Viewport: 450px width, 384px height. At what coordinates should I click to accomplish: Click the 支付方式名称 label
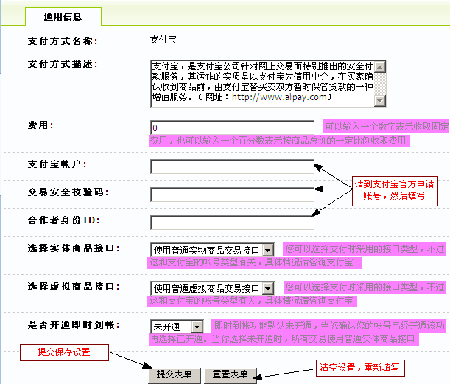[62, 41]
